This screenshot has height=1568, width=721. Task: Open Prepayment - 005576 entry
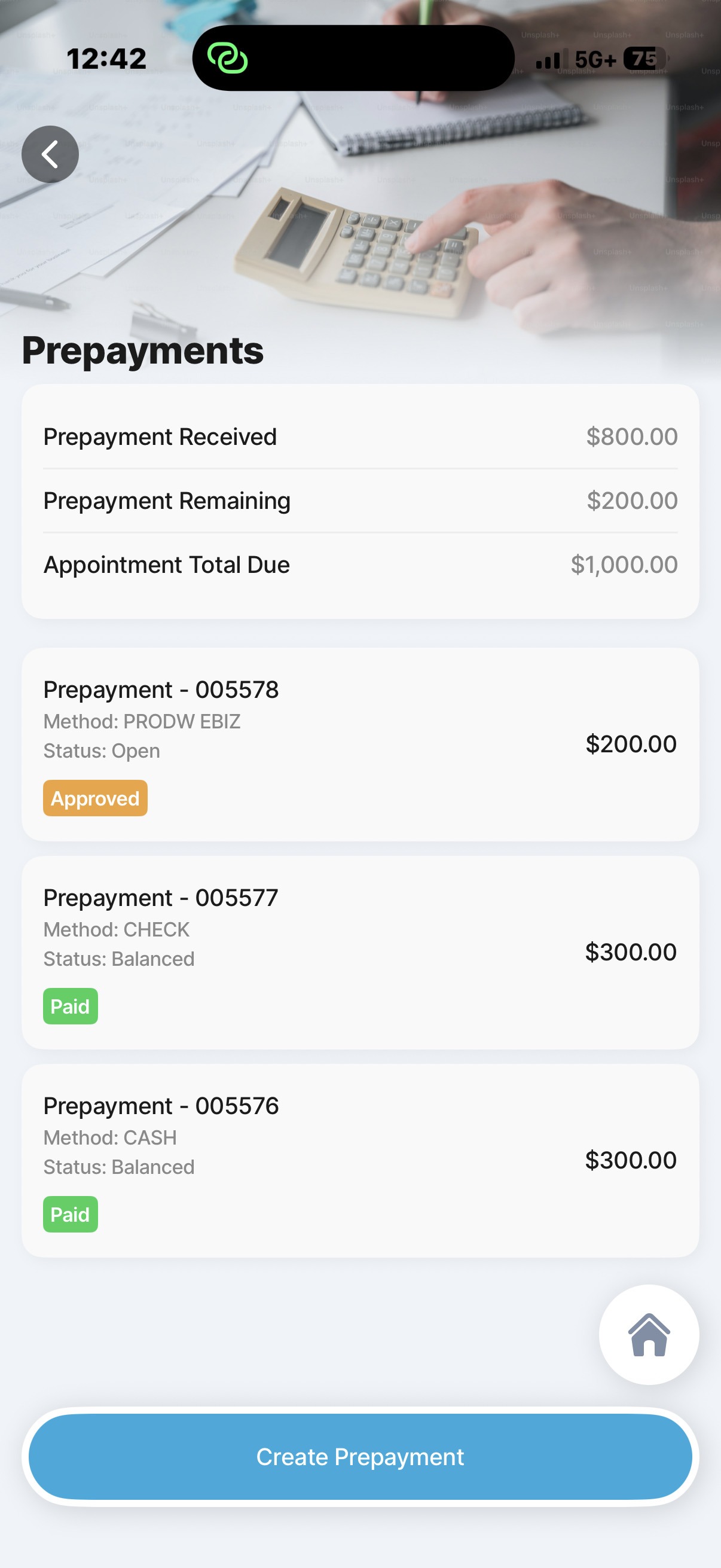tap(360, 1160)
